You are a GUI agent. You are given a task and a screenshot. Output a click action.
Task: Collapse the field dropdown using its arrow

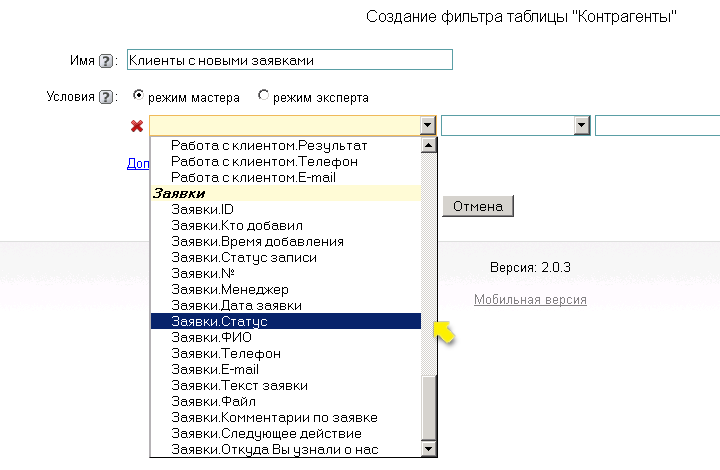[428, 126]
